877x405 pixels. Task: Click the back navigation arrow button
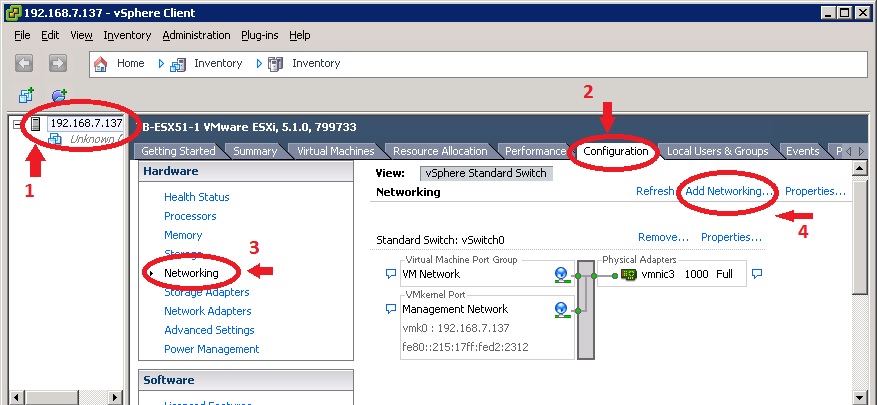(x=25, y=63)
